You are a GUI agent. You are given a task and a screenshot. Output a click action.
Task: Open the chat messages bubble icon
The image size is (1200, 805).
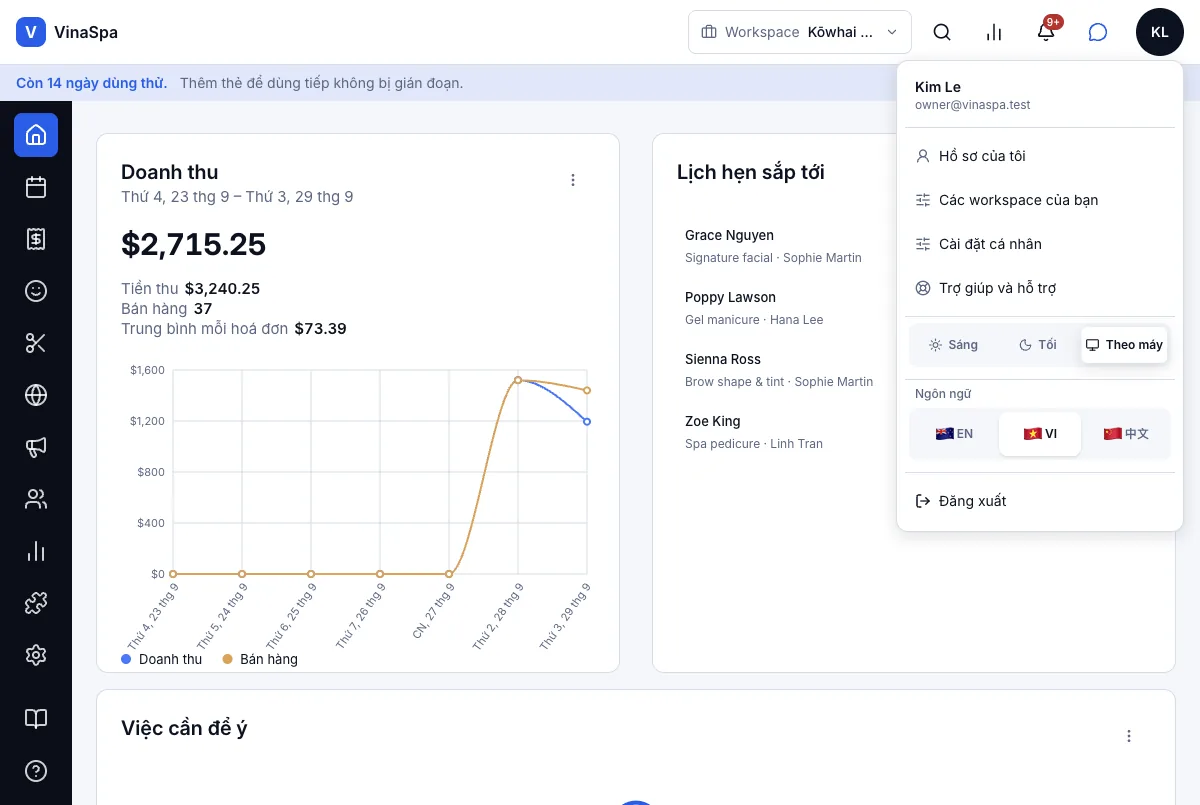[x=1098, y=32]
